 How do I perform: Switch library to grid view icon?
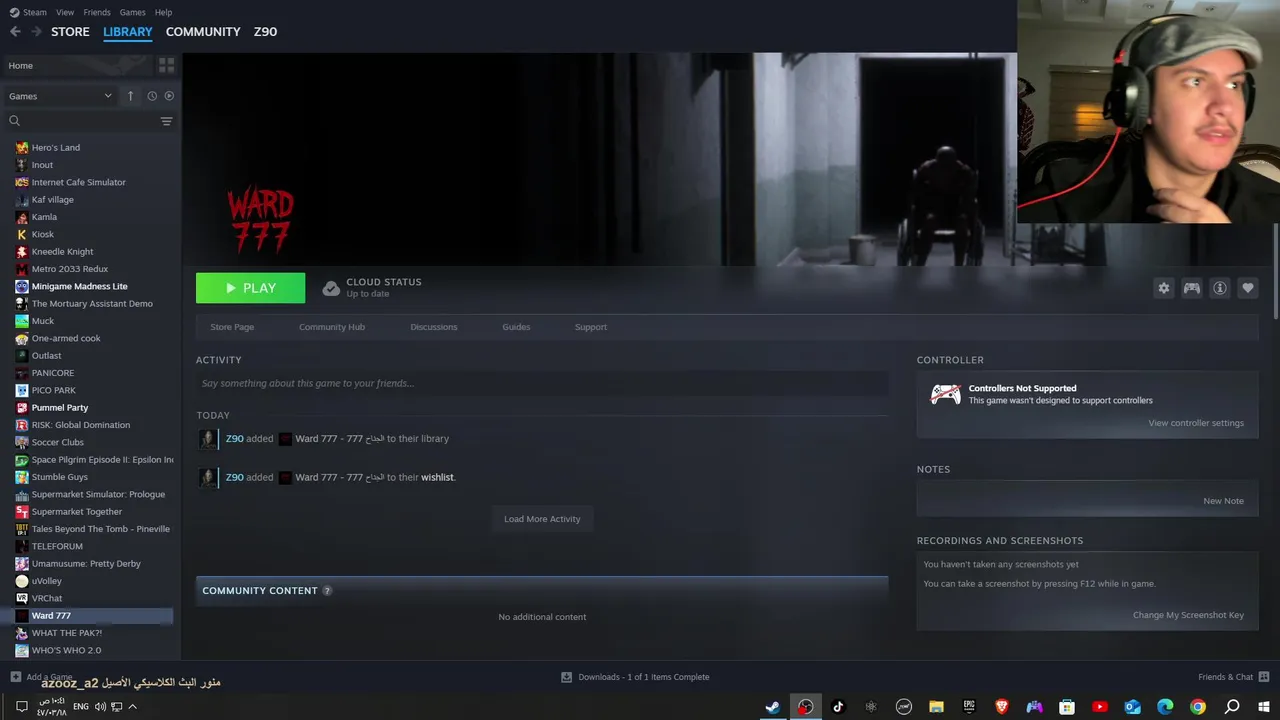166,65
